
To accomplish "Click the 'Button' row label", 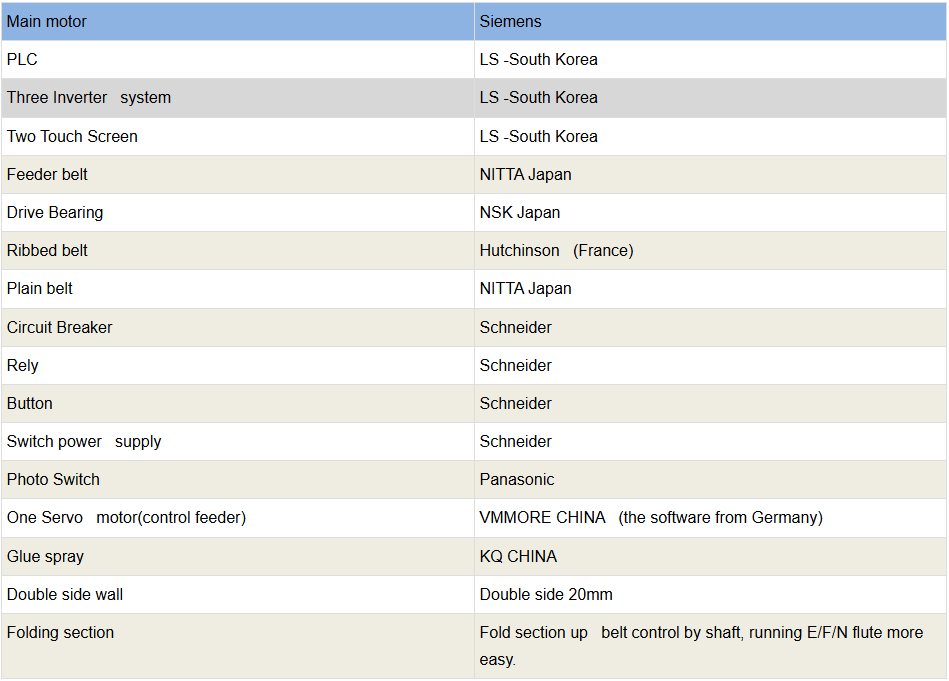I will click(30, 403).
